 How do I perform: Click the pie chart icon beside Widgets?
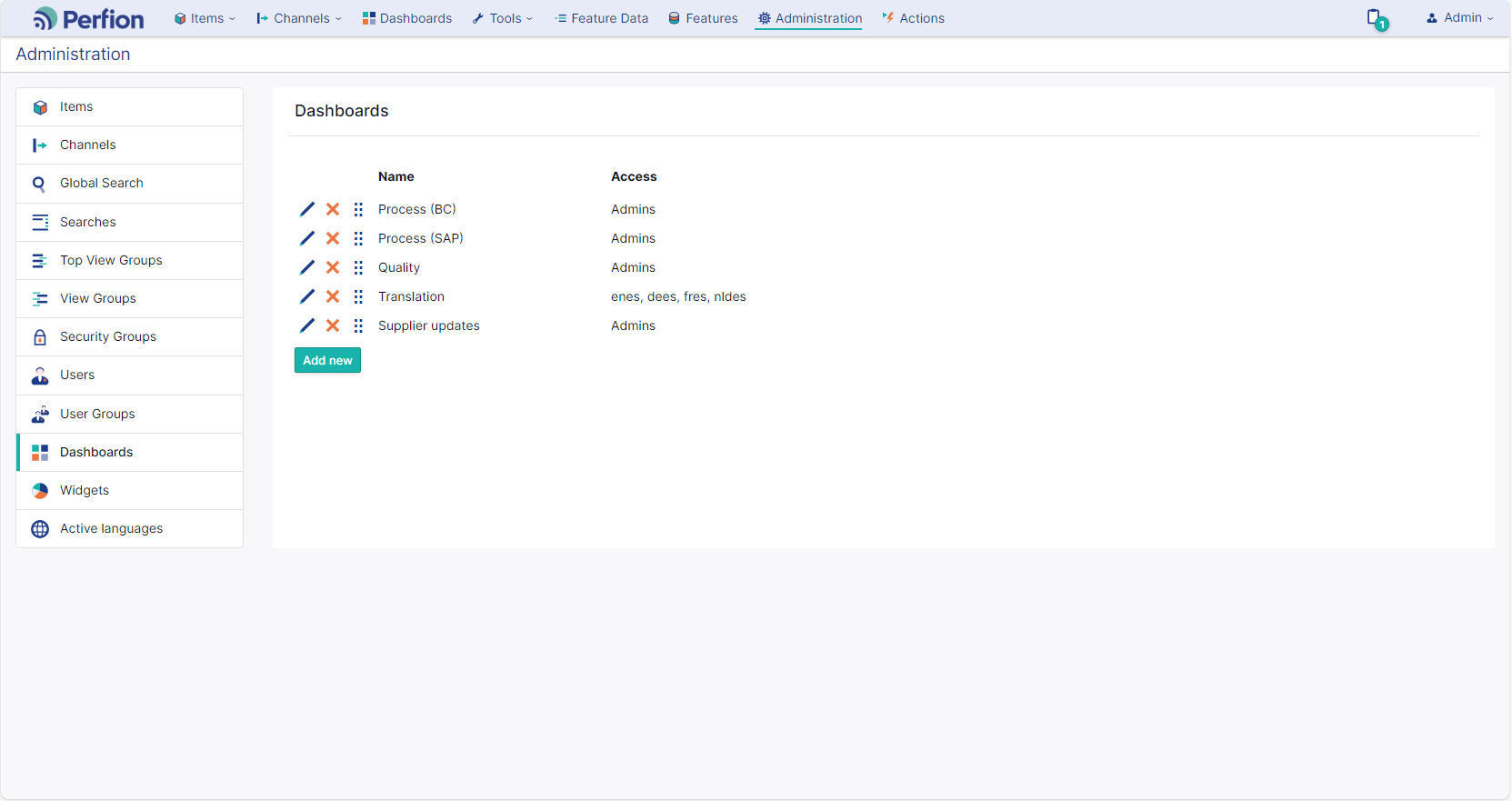click(40, 491)
